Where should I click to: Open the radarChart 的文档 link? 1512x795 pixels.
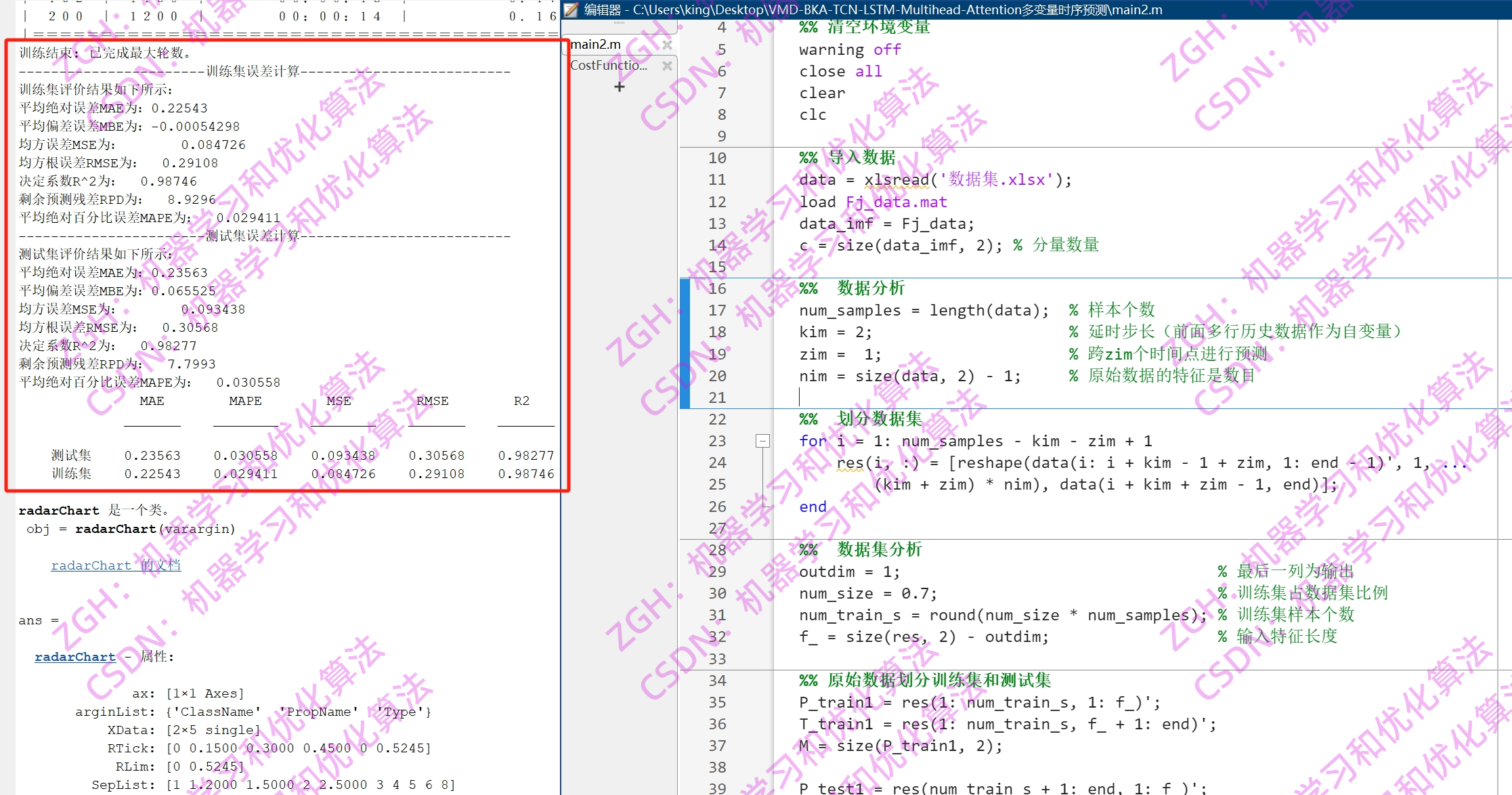click(x=116, y=565)
